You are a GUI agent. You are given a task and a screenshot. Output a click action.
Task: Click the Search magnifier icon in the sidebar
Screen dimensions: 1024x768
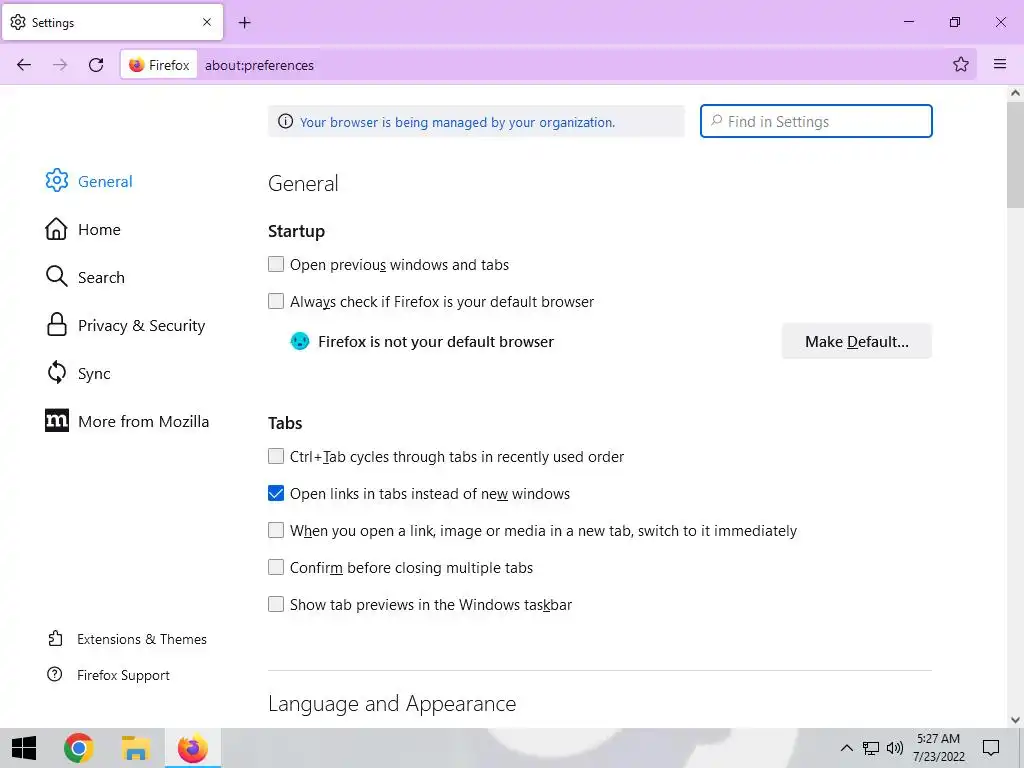(56, 276)
